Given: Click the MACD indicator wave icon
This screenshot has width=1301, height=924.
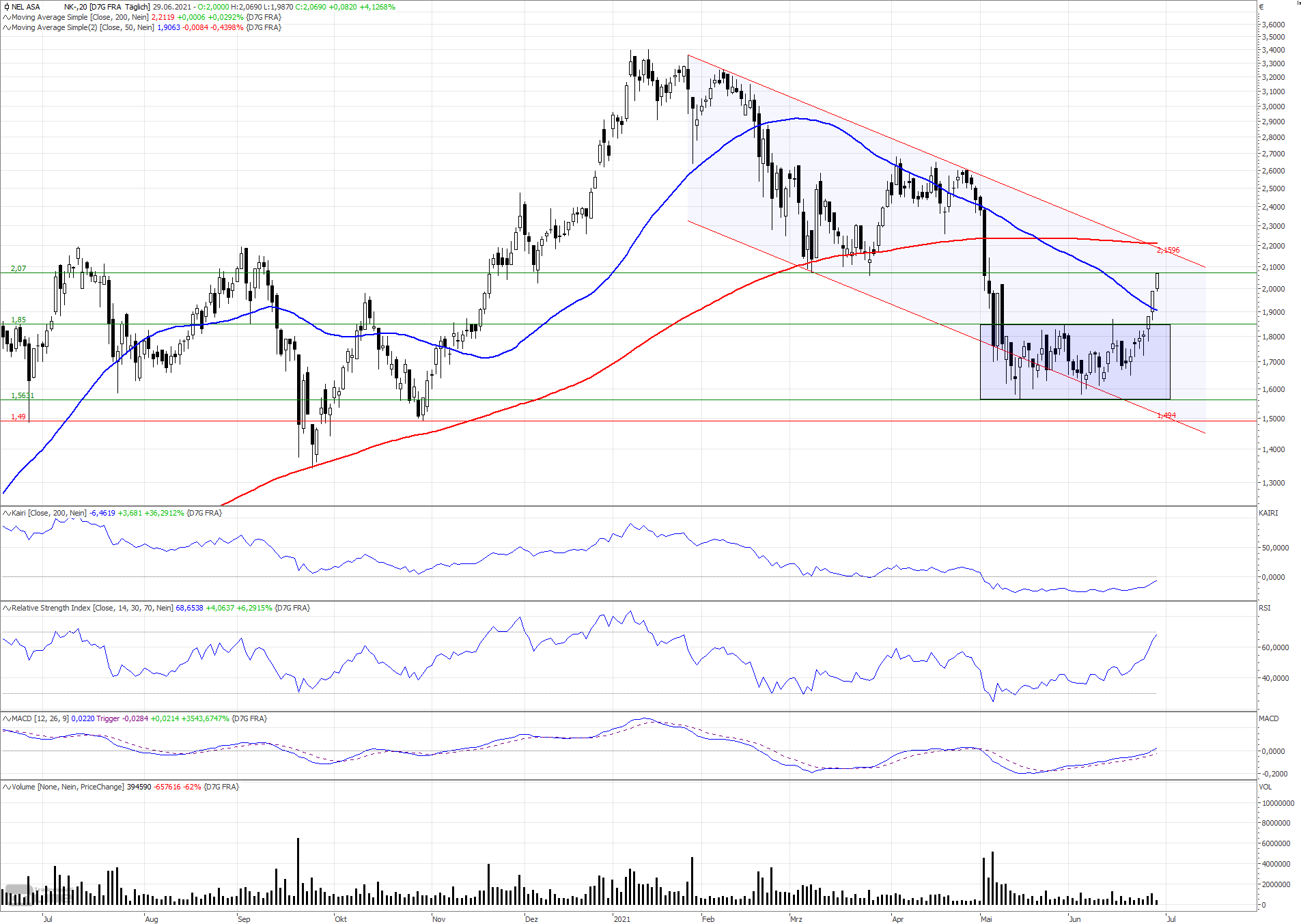Looking at the screenshot, I should click(7, 718).
